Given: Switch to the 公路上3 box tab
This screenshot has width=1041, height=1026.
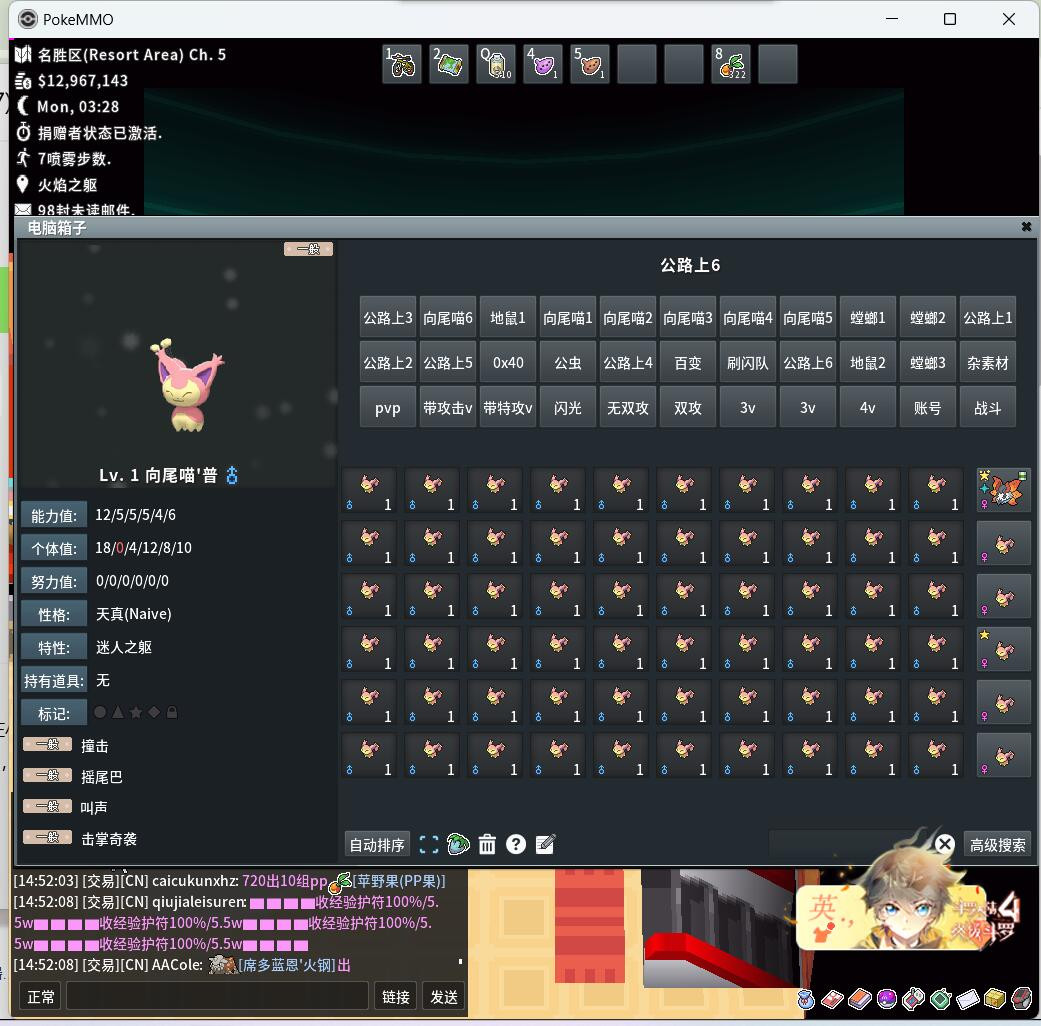Looking at the screenshot, I should (x=388, y=318).
